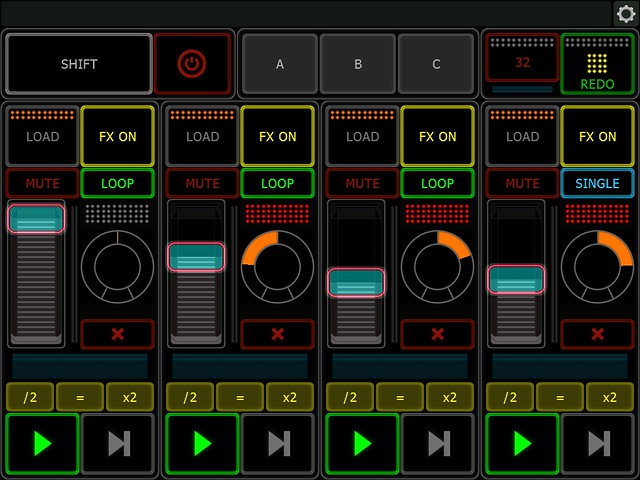Reset loop length with = on first track
Screen dimensions: 640x480
(80, 397)
